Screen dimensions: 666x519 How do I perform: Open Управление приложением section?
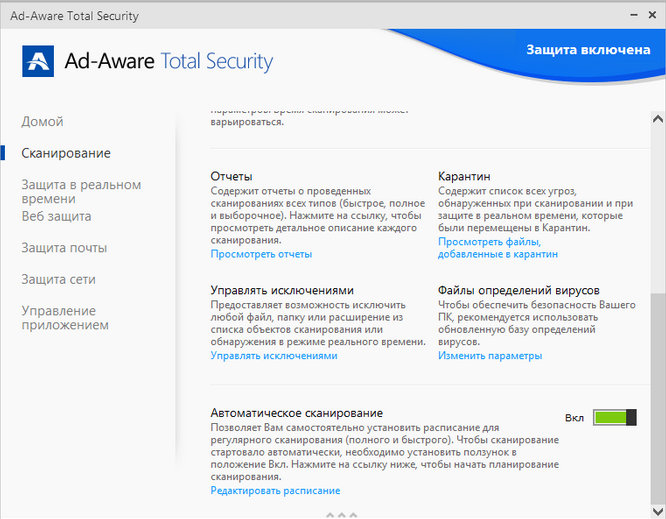point(65,318)
